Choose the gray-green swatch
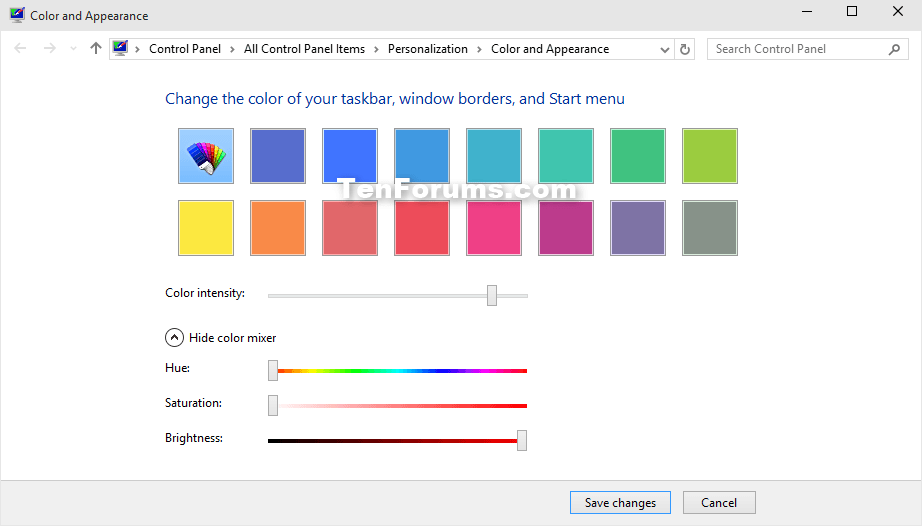This screenshot has width=922, height=526. click(710, 228)
